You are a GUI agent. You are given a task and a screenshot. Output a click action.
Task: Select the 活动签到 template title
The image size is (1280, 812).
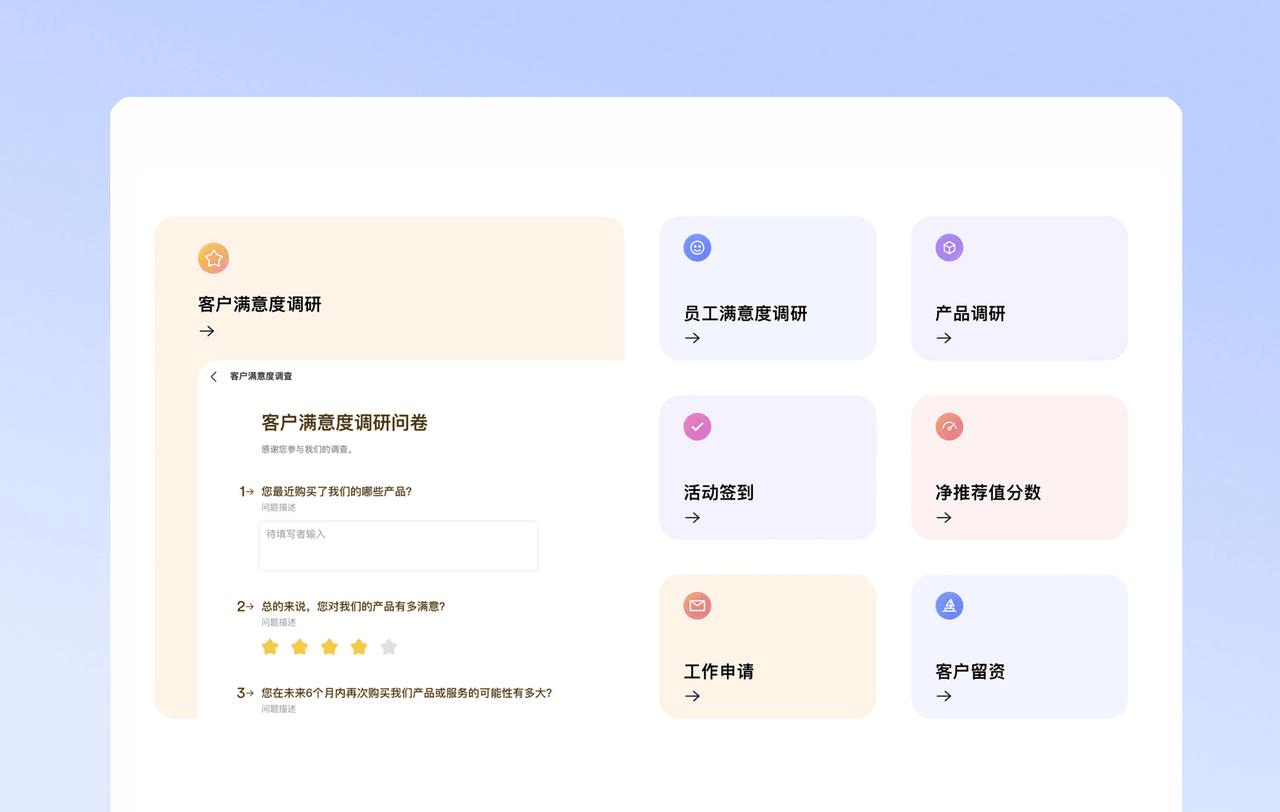pyautogui.click(x=718, y=492)
